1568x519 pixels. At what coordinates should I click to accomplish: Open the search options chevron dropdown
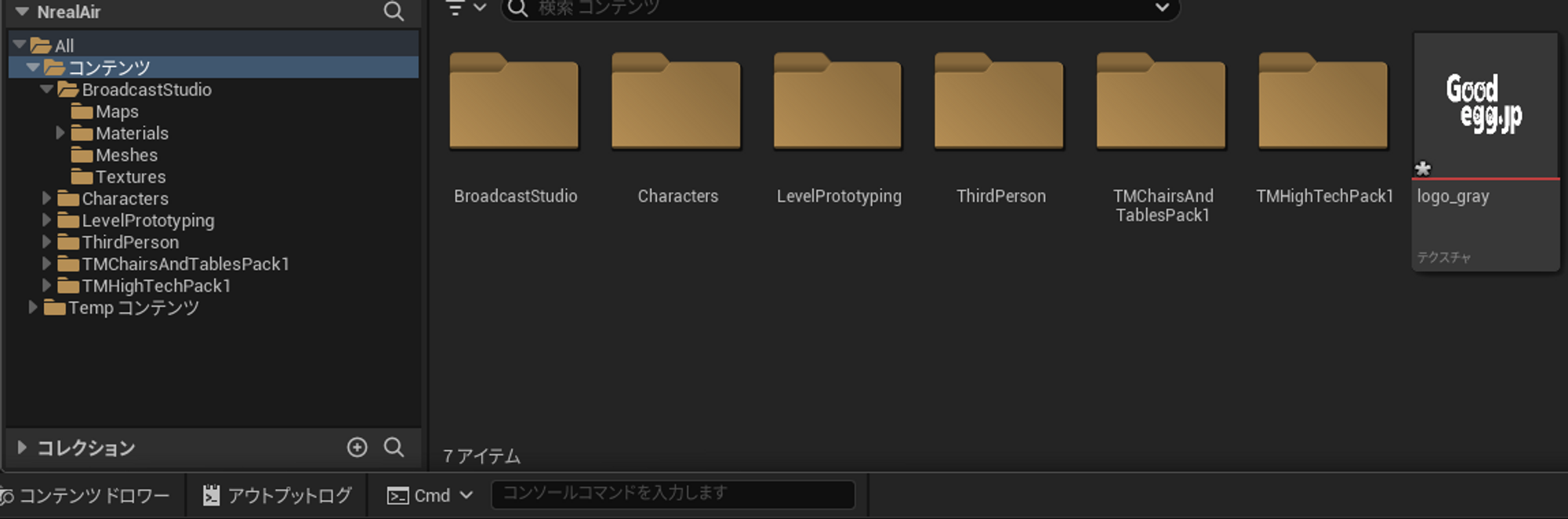coord(1162,8)
